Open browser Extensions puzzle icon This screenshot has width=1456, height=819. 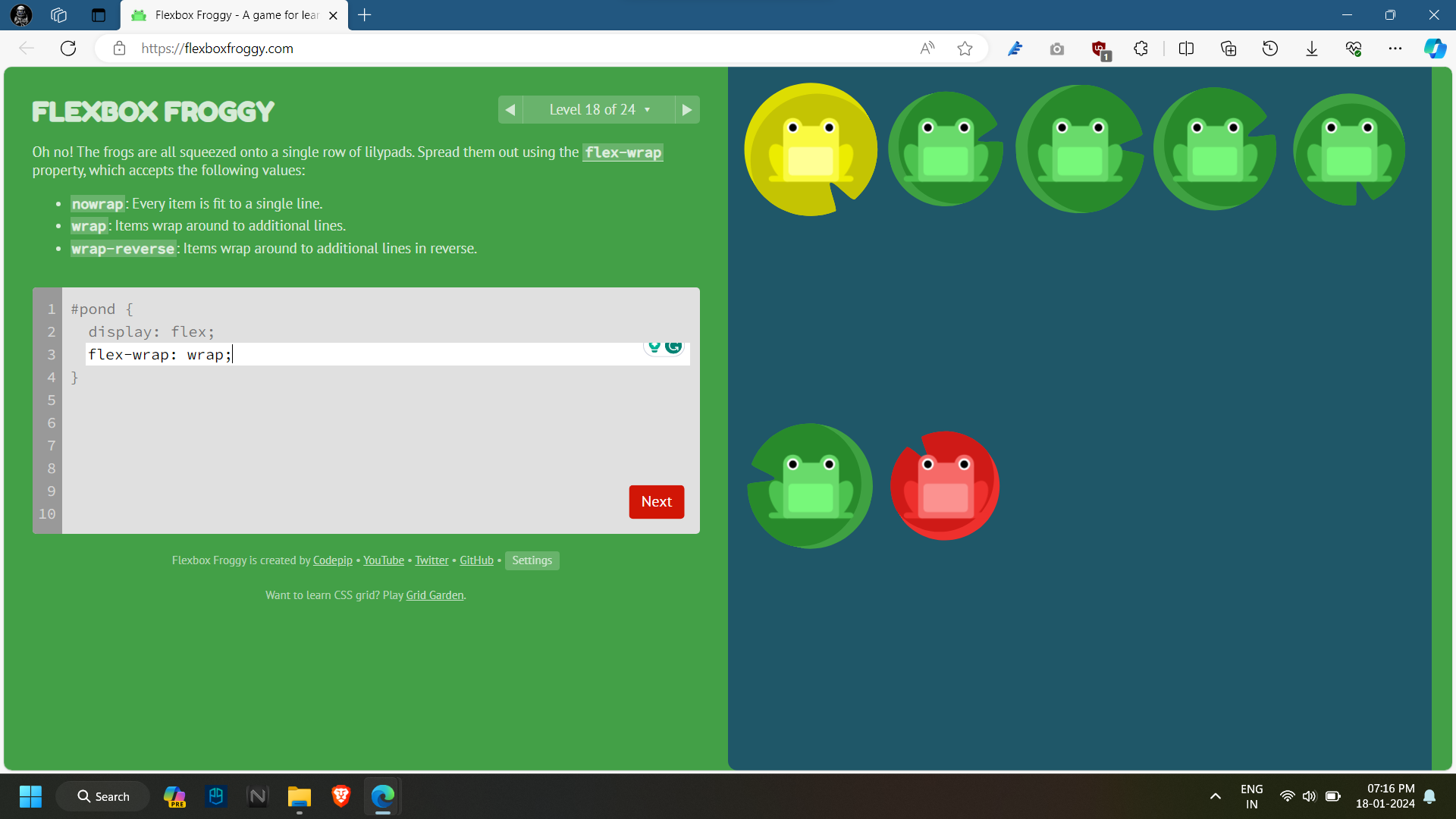(1141, 49)
